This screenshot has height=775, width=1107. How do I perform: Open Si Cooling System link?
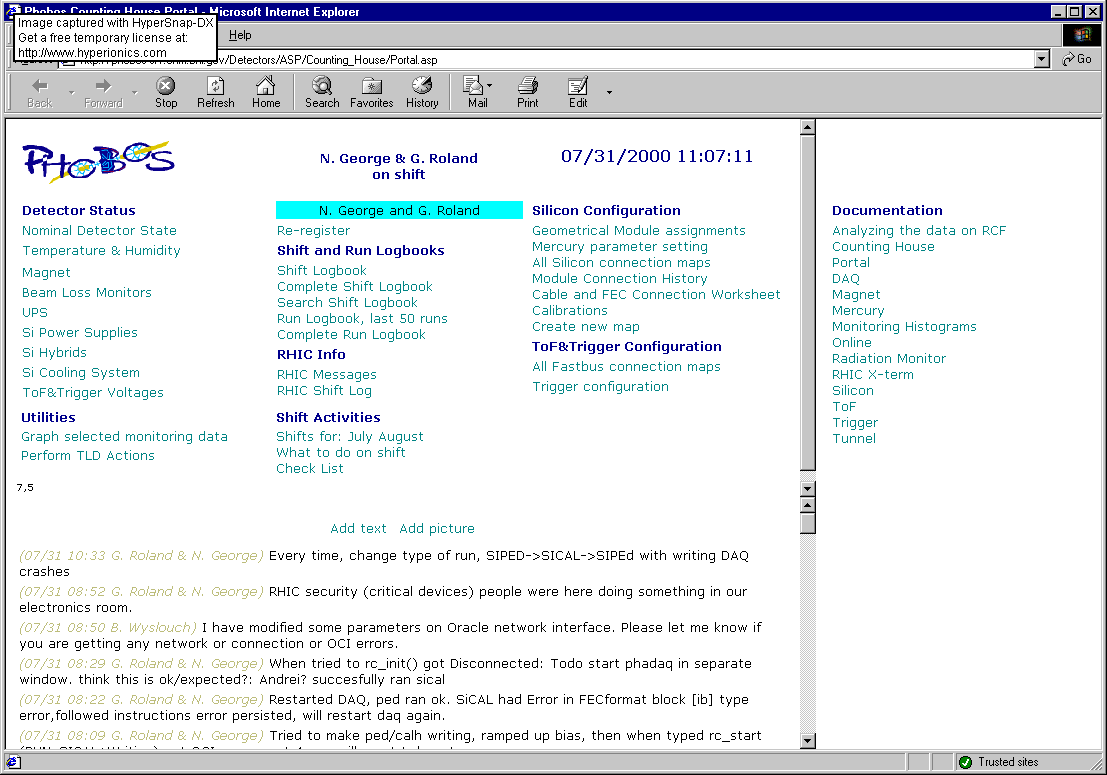click(x=80, y=373)
